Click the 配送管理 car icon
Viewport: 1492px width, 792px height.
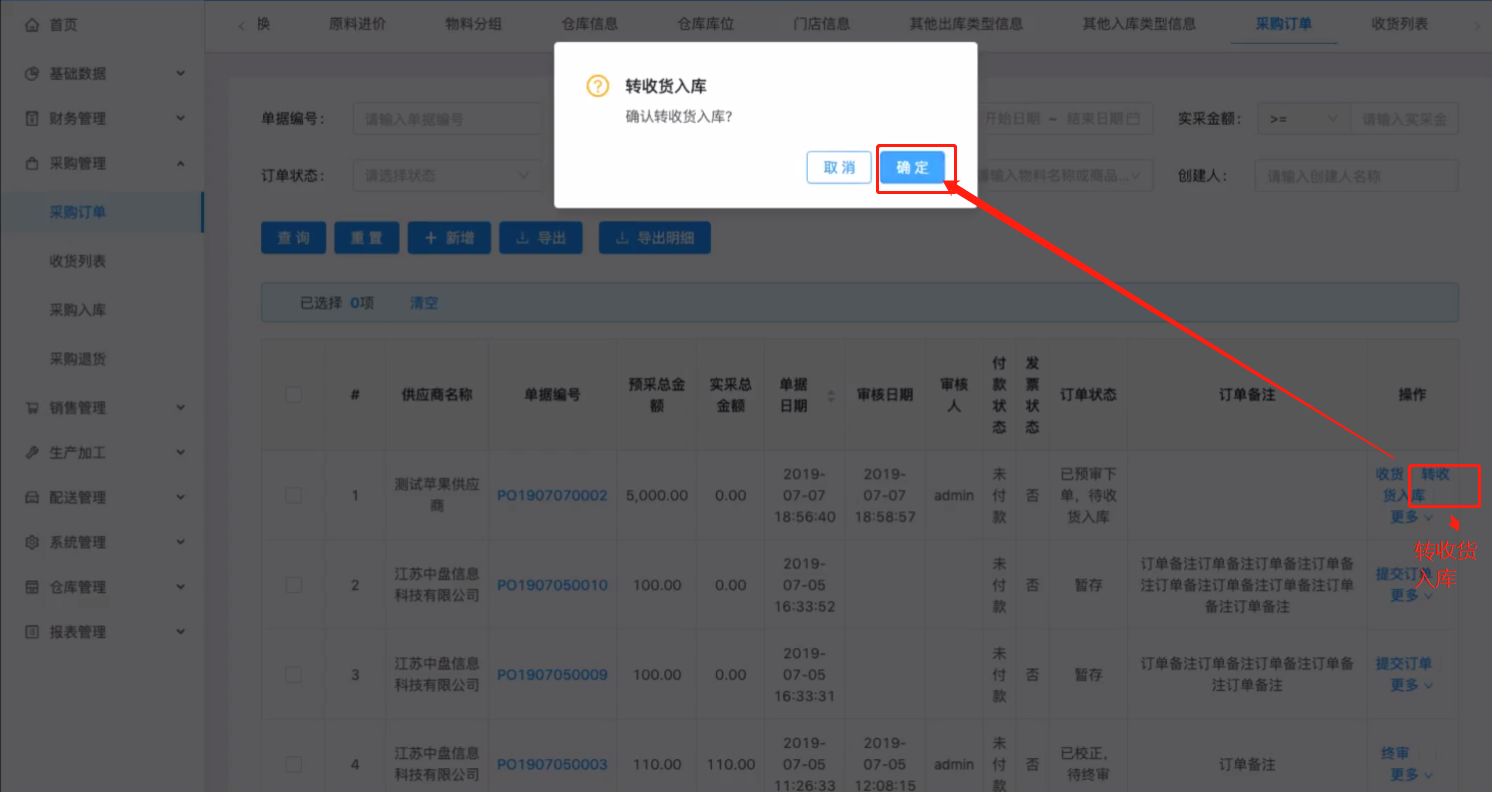pos(32,497)
